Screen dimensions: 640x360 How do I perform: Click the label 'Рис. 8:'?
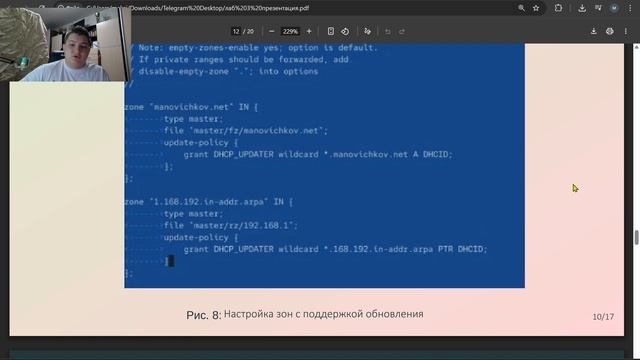click(x=204, y=315)
